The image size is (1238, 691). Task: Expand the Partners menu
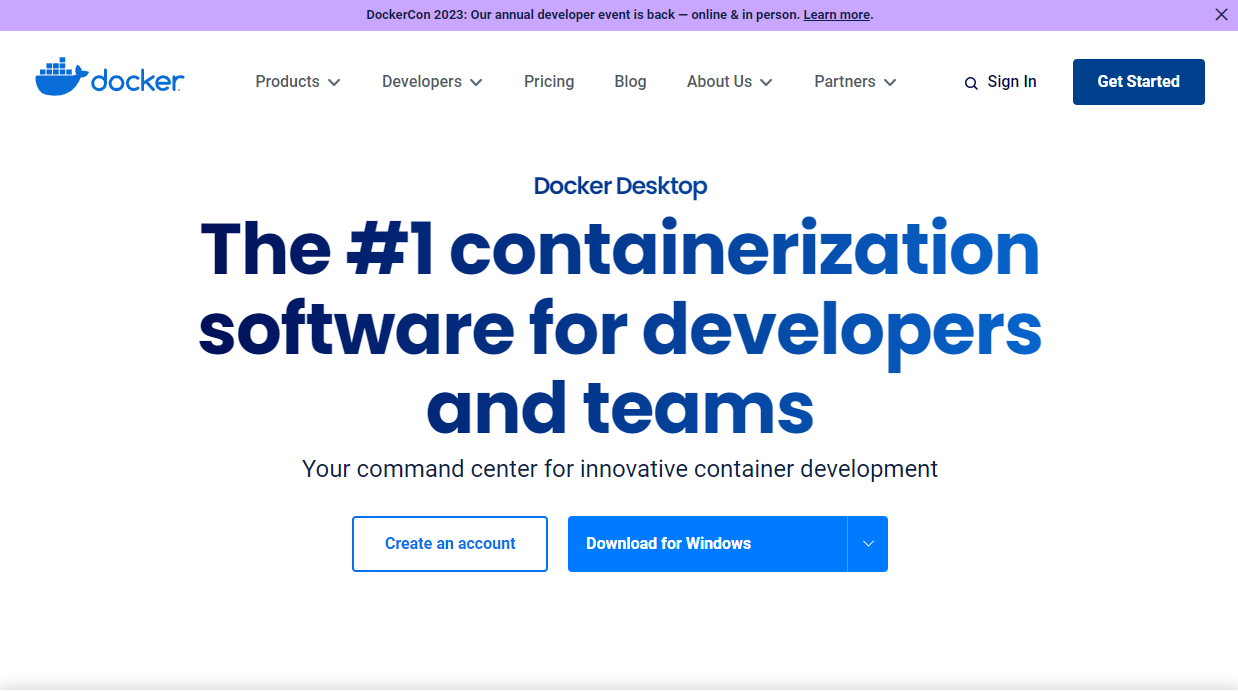855,82
